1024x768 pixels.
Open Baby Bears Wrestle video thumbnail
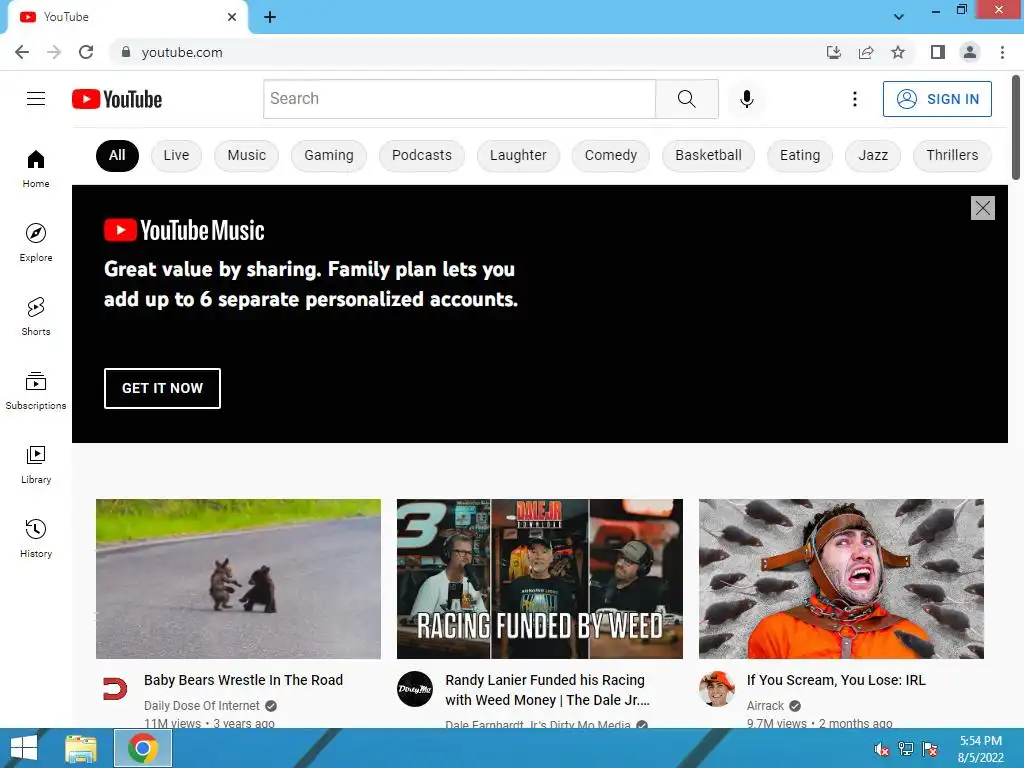click(x=238, y=579)
